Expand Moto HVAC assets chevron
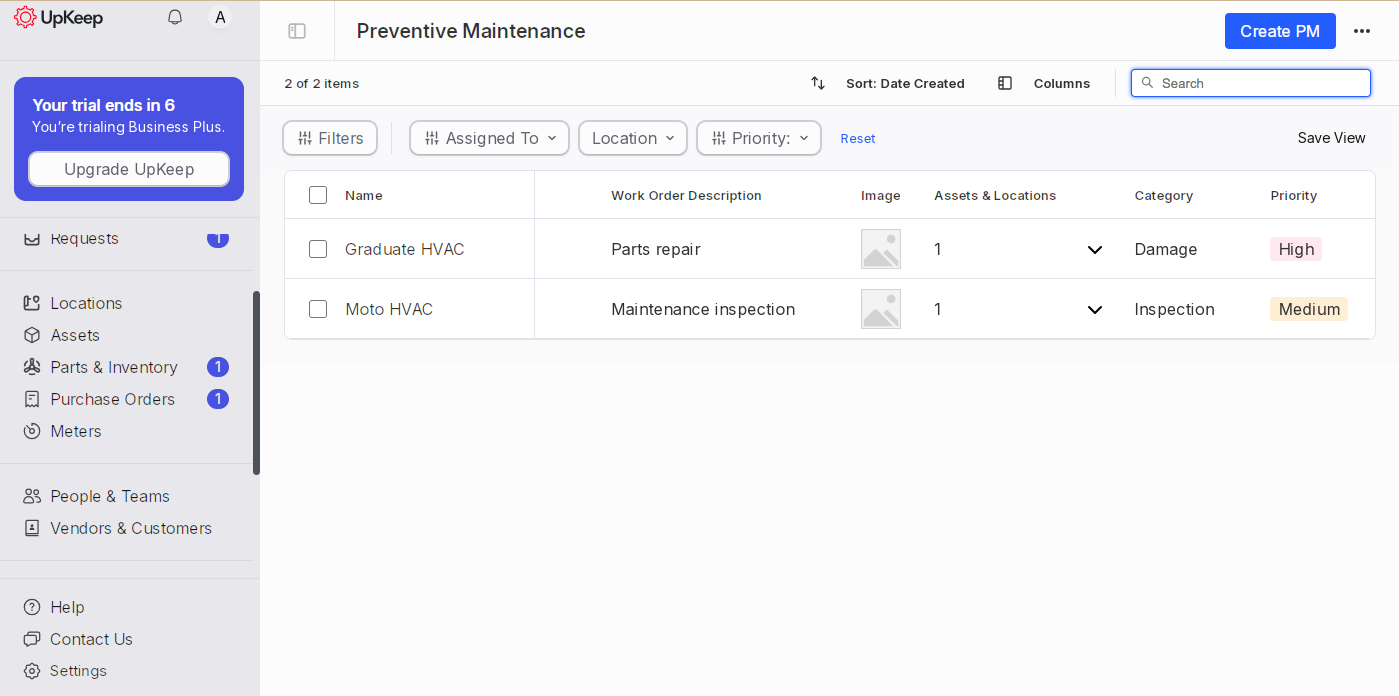 (x=1095, y=310)
